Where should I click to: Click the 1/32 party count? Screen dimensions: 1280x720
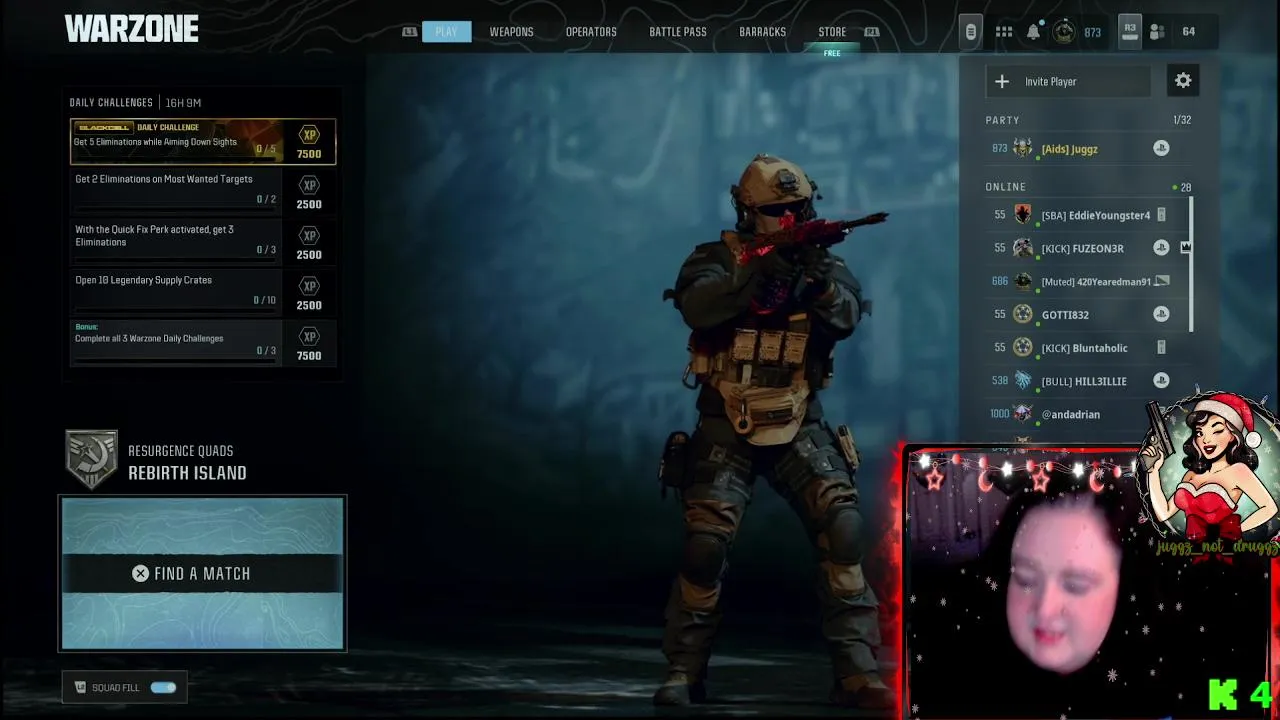pyautogui.click(x=1182, y=120)
